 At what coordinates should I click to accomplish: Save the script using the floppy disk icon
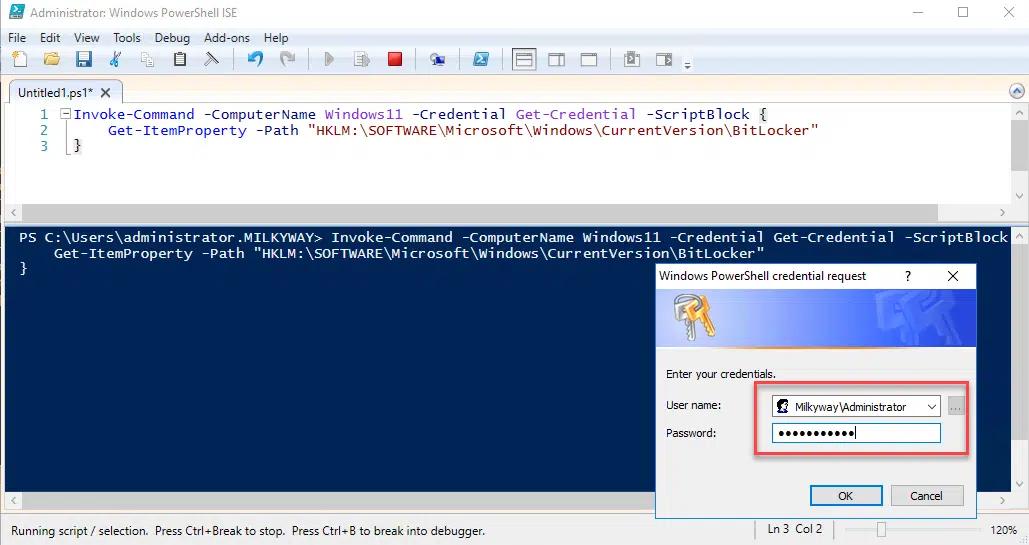(83, 59)
